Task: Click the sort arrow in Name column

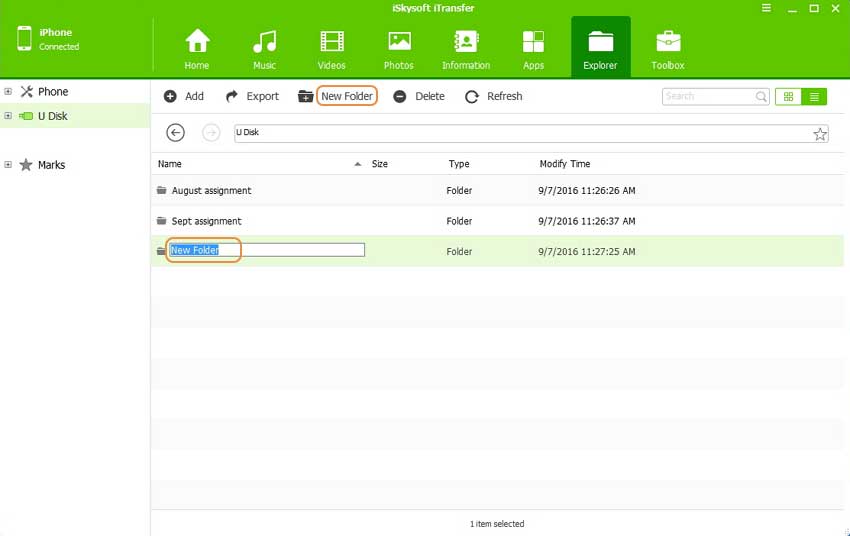Action: 358,164
